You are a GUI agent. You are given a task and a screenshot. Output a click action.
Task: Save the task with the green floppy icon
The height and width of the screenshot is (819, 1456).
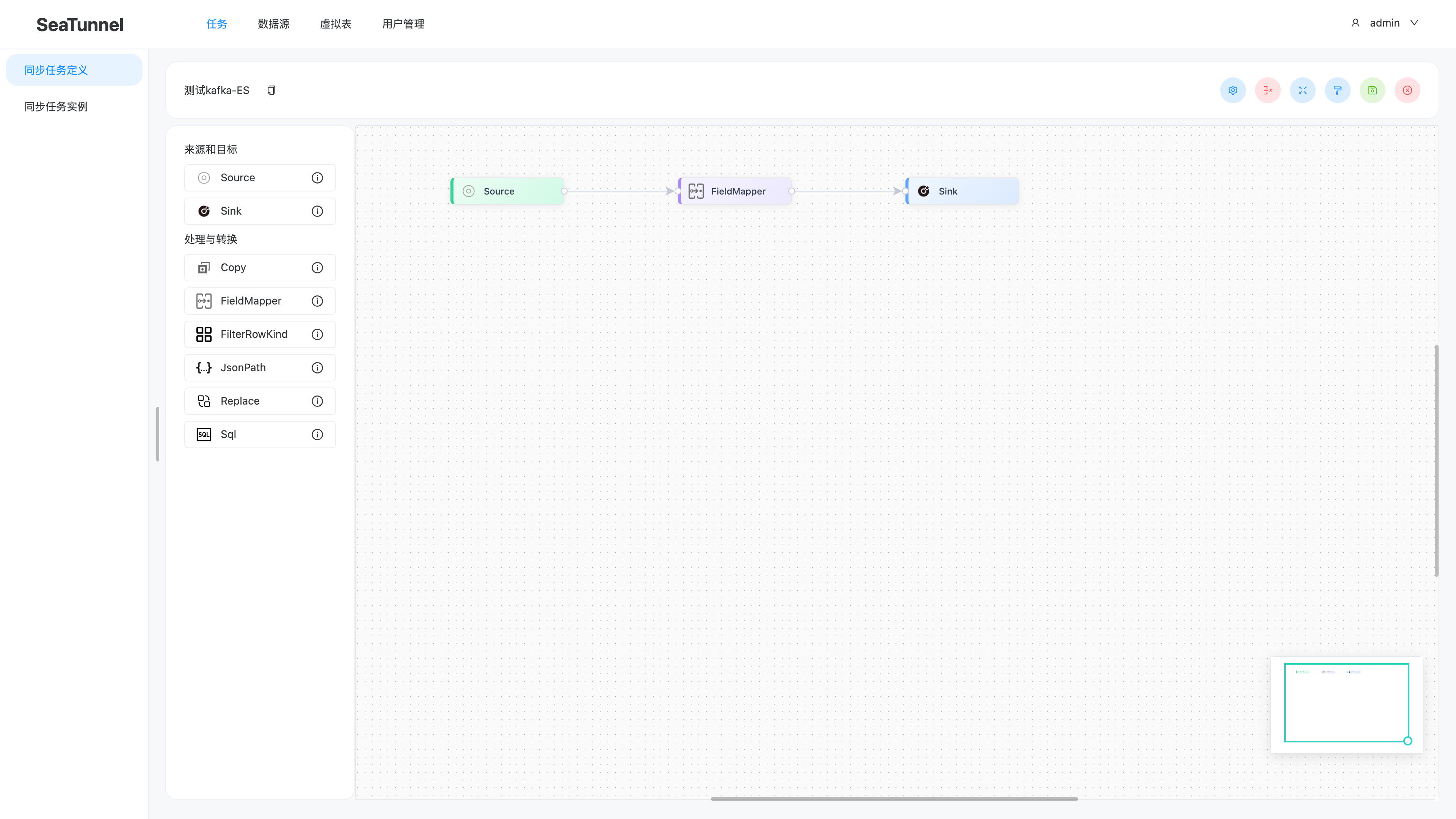[x=1372, y=91]
